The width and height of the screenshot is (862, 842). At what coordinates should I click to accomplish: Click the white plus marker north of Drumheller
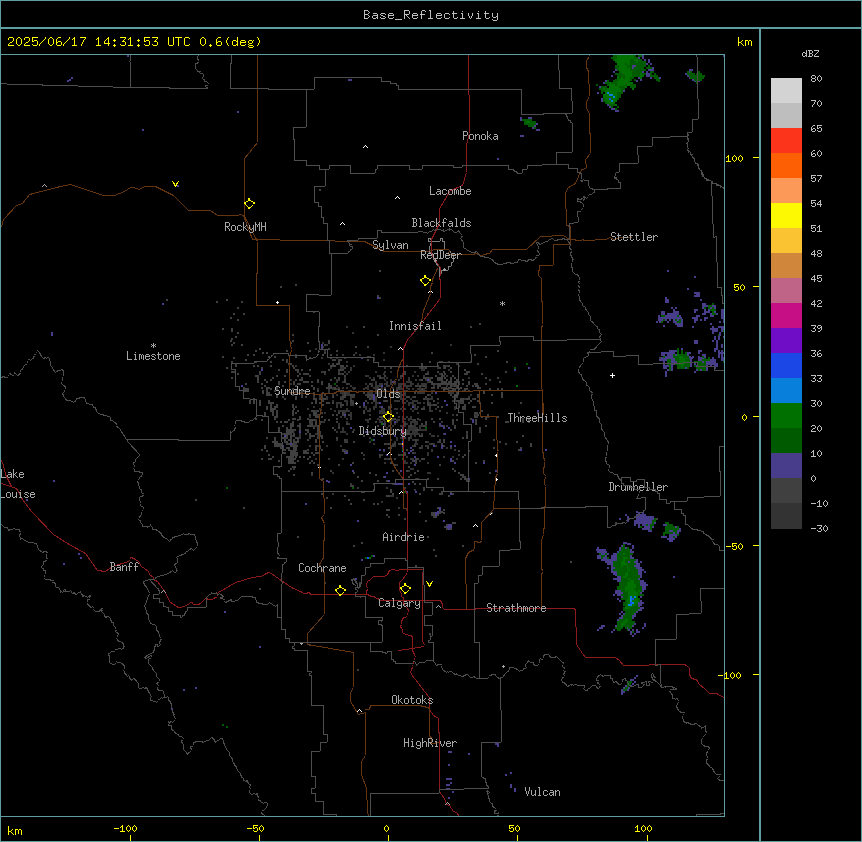612,375
